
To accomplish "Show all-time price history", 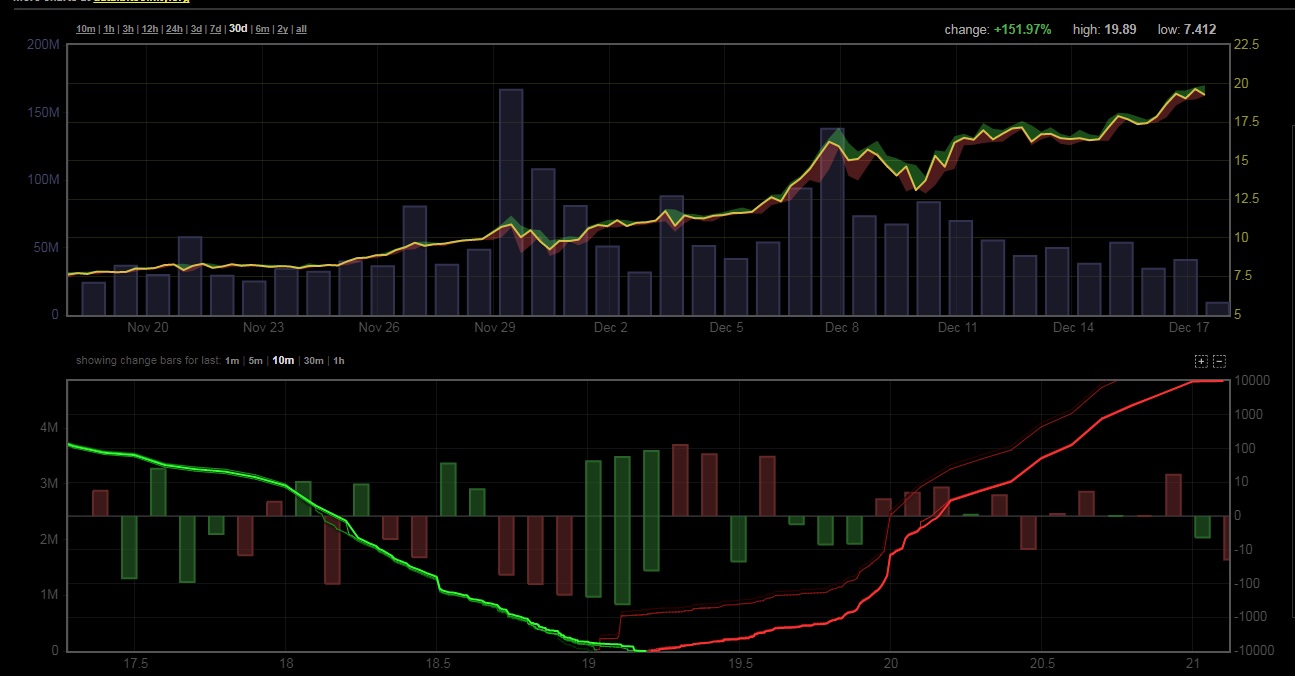I will pos(301,29).
